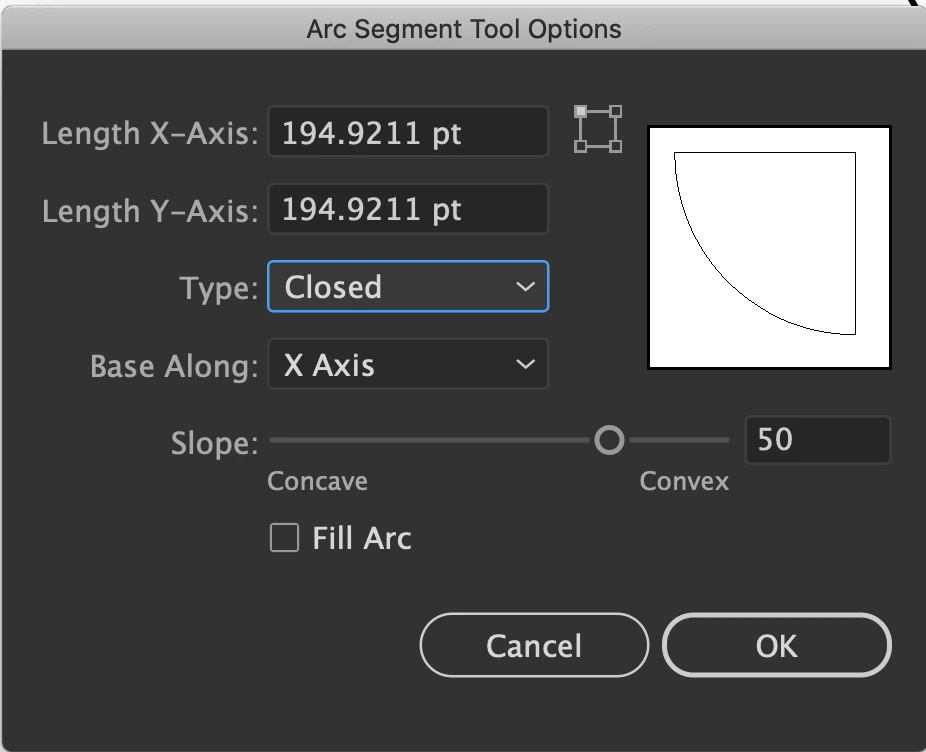Click the Slope value field showing 50

(817, 440)
